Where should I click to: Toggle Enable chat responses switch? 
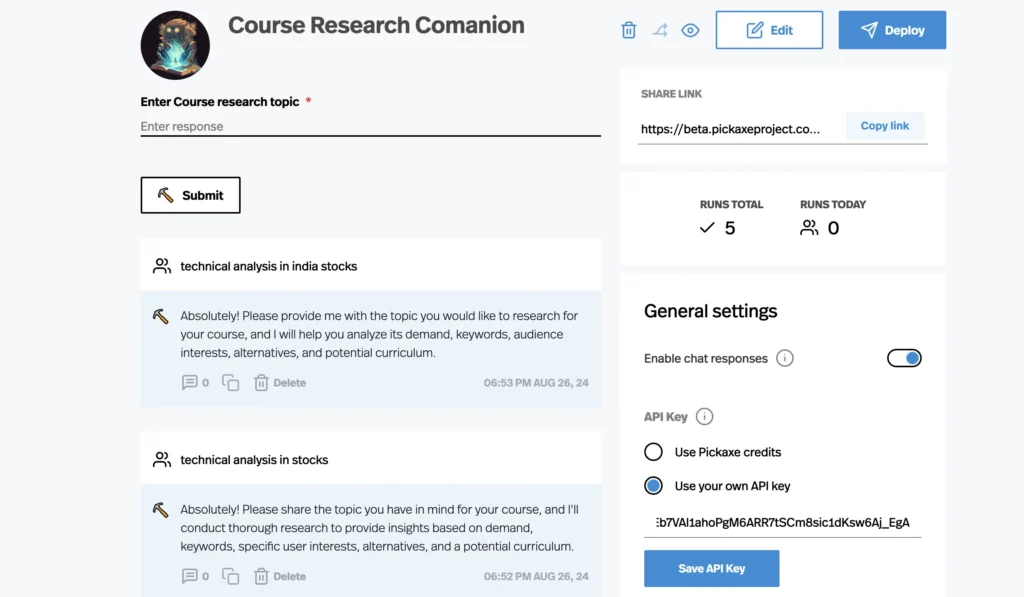904,358
